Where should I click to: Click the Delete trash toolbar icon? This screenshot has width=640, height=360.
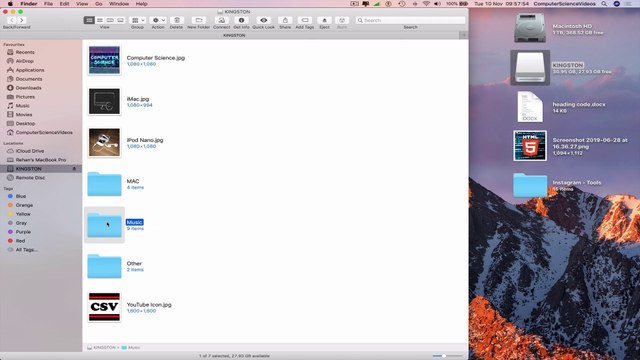177,20
